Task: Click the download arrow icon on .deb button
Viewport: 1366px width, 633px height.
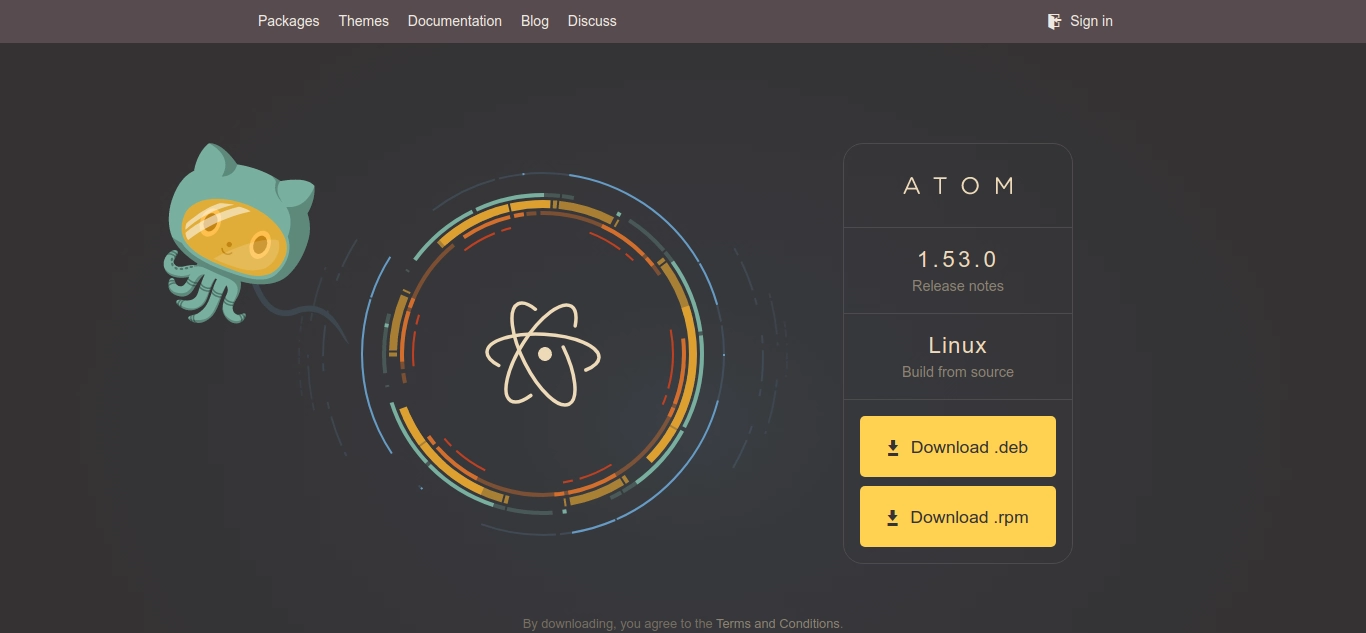Action: (893, 448)
